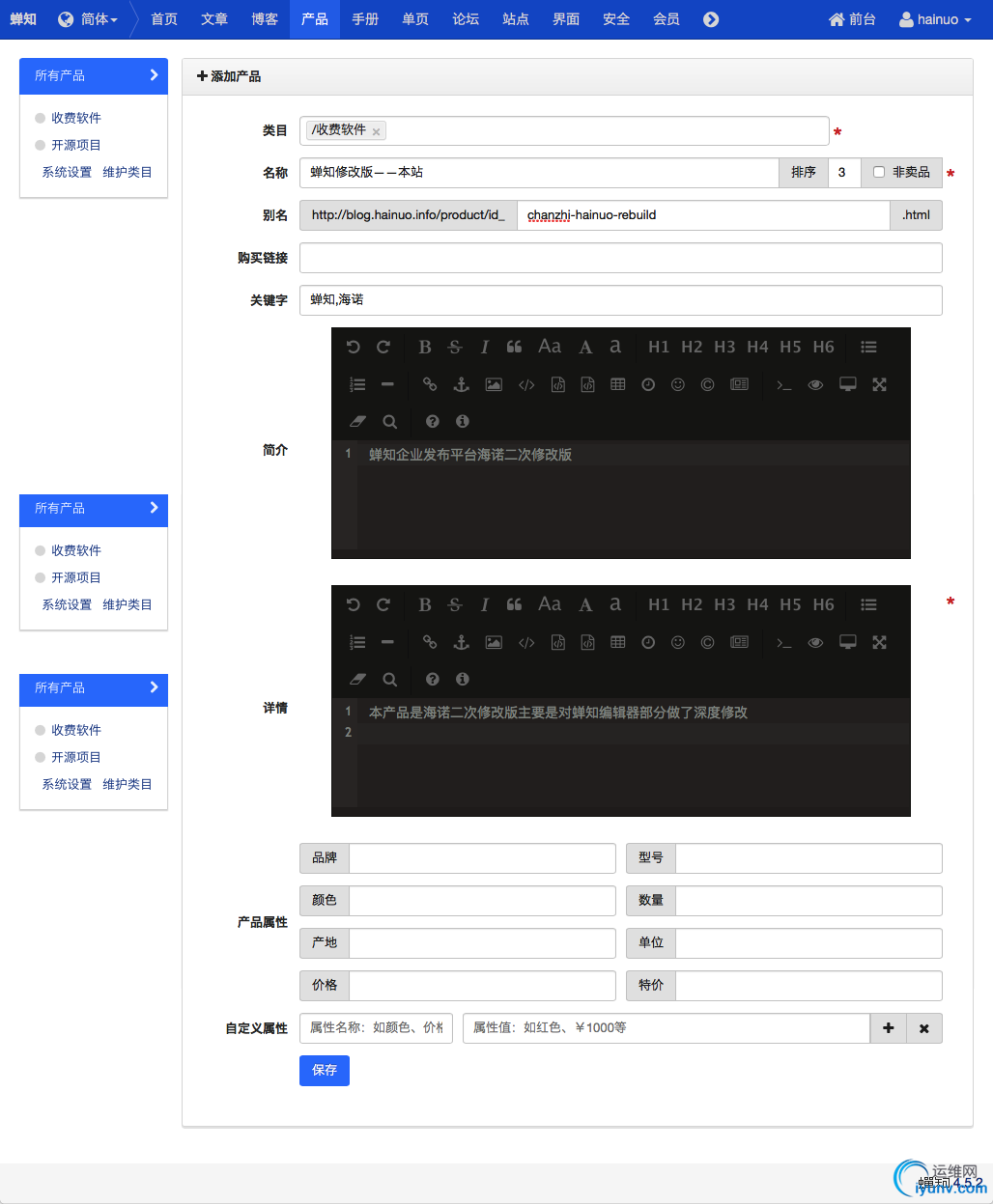Insert ordered list in the 简介 editor

click(x=357, y=384)
